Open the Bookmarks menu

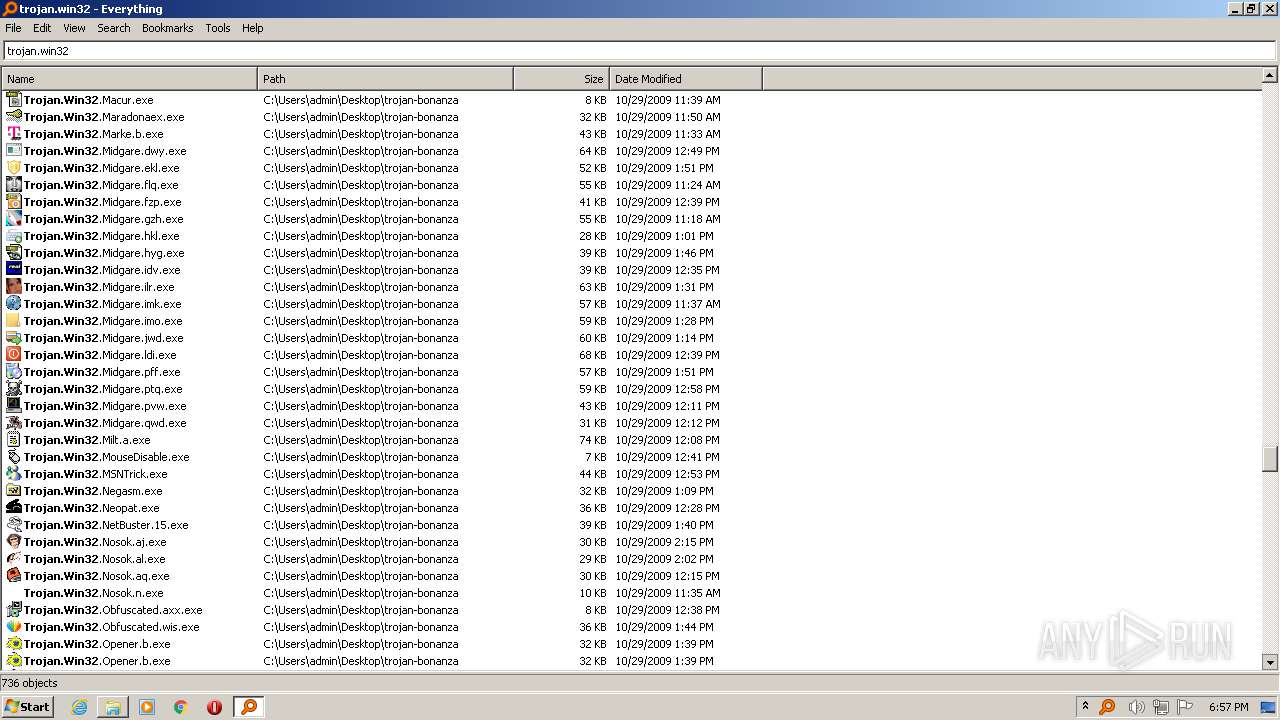(167, 28)
